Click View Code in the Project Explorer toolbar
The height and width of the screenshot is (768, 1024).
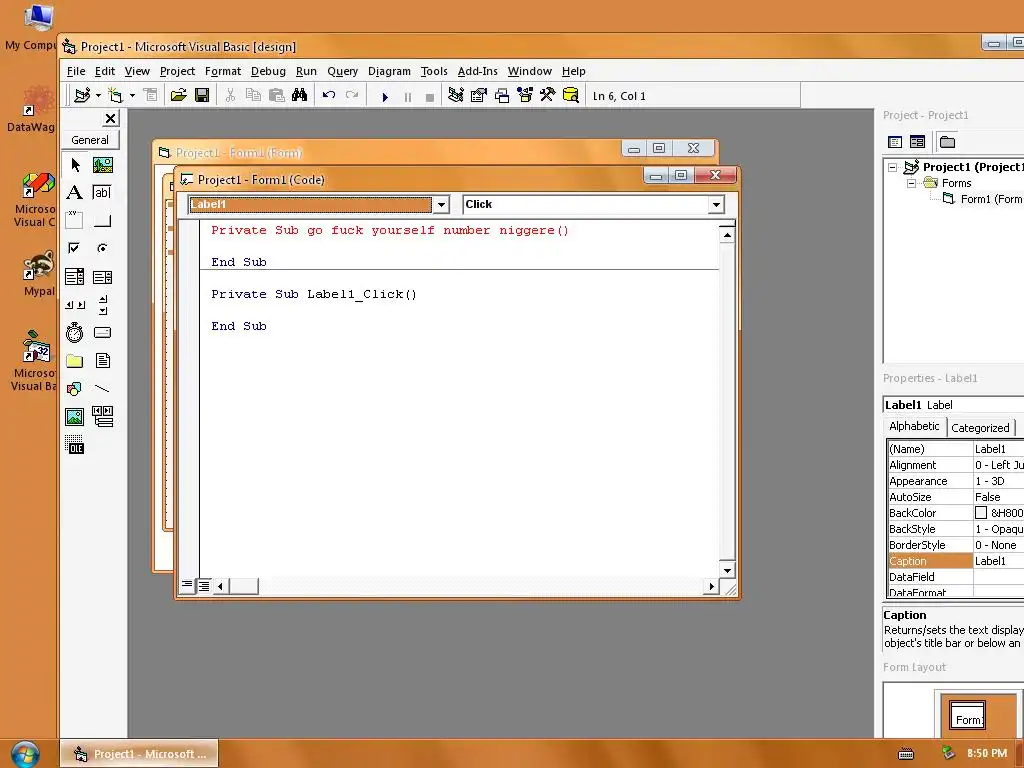[x=895, y=142]
